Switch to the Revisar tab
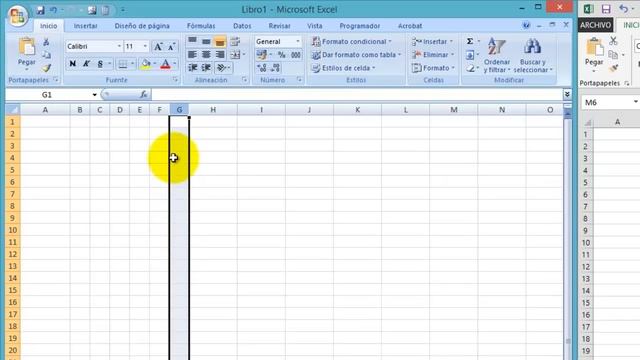 click(279, 26)
